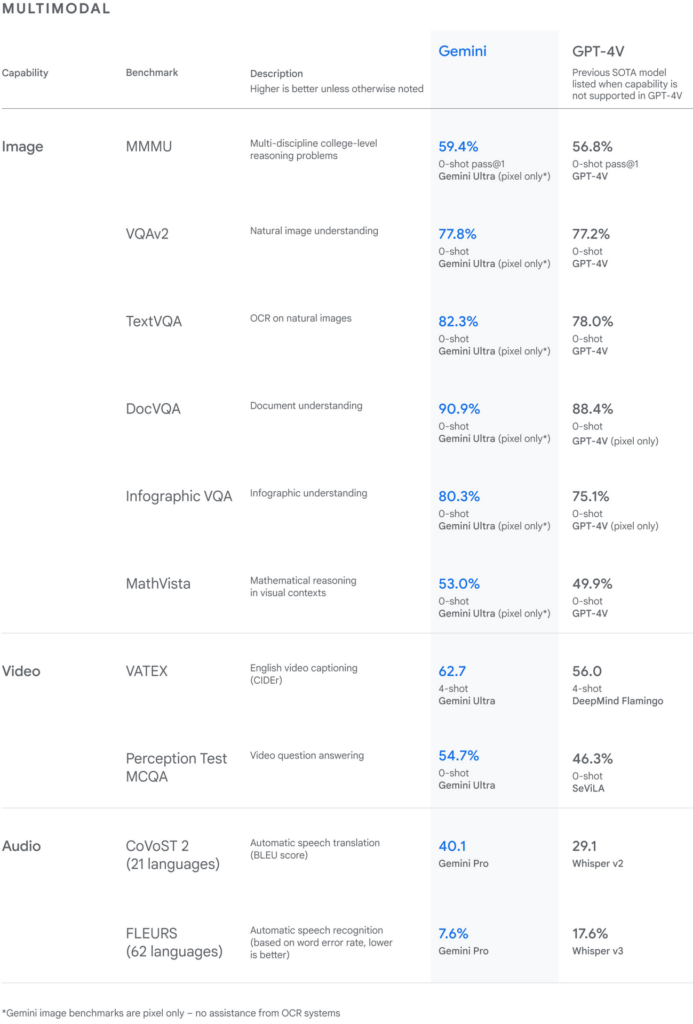Screen dimensions: 693x1024
Task: Click the Perception Test MCQA benchmark
Action: pos(176,768)
